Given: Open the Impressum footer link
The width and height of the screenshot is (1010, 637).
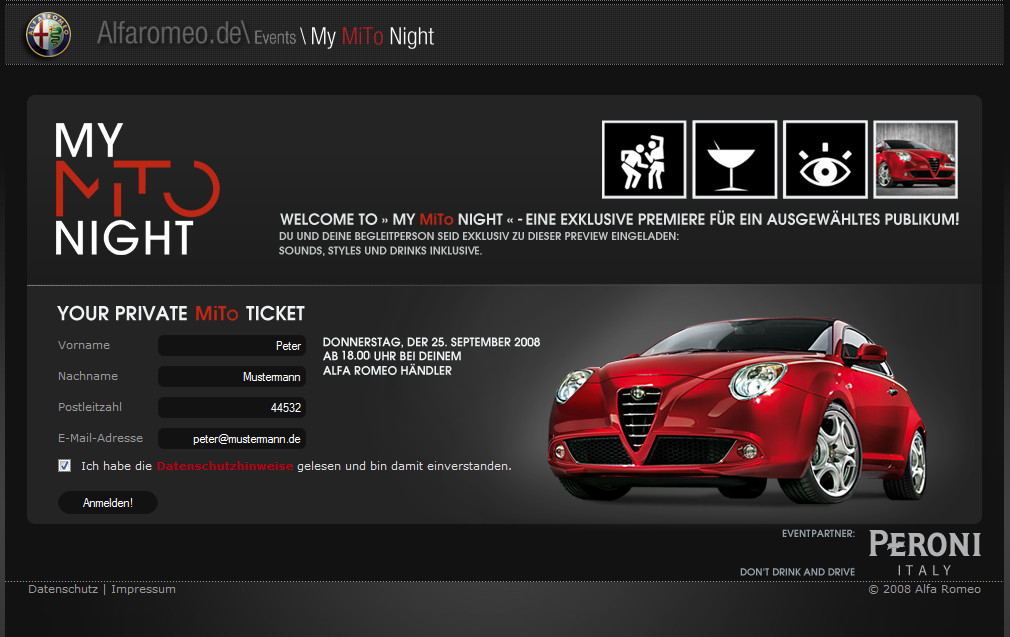Looking at the screenshot, I should pyautogui.click(x=143, y=589).
